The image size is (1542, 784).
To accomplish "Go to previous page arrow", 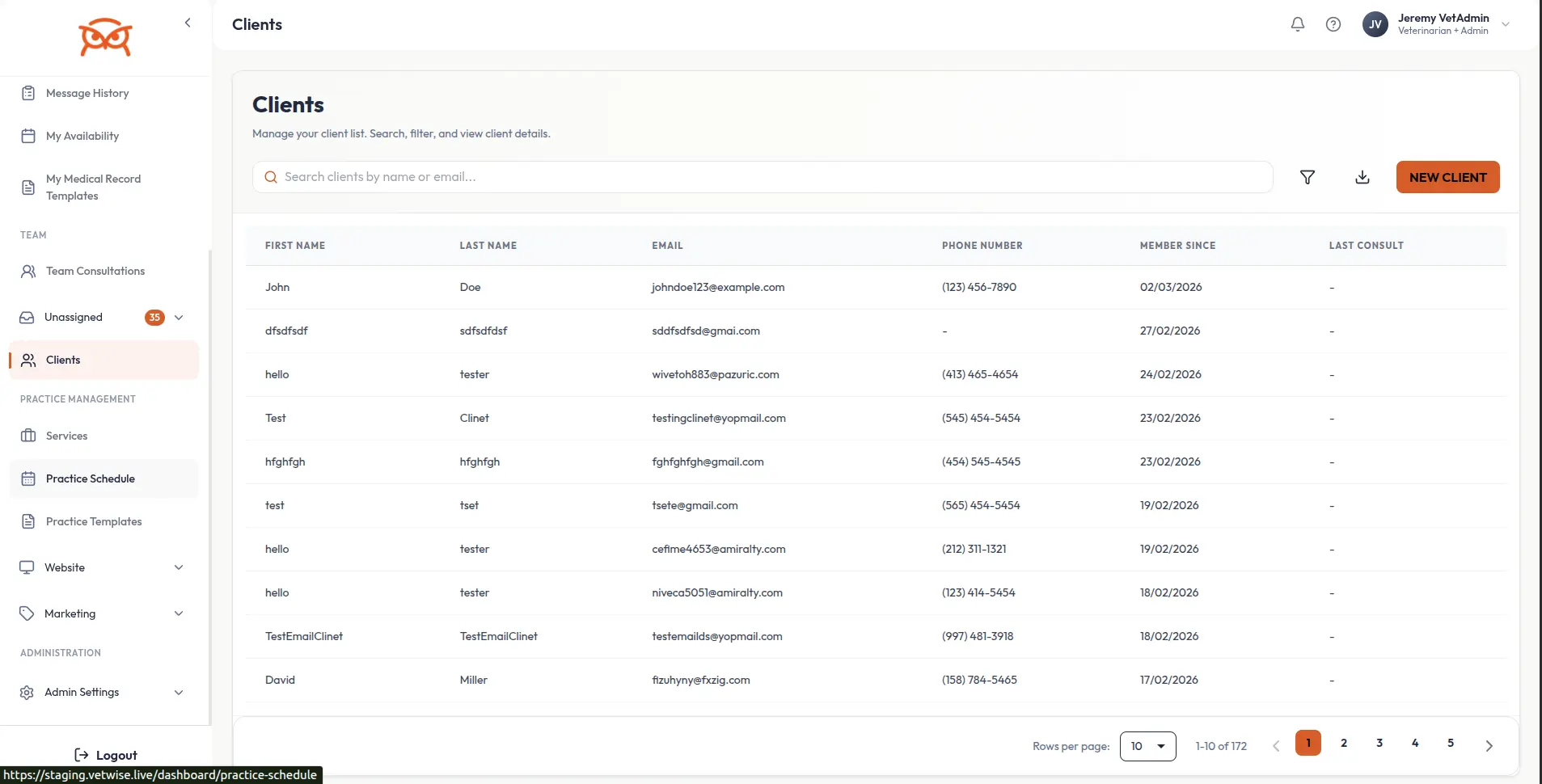I will pyautogui.click(x=1276, y=746).
